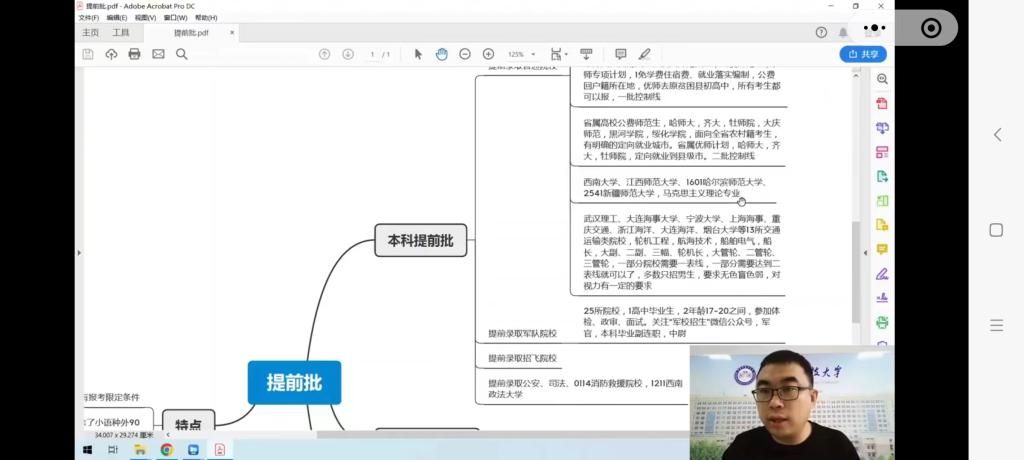
Task: Expand the fit page options dropdown
Action: point(559,54)
